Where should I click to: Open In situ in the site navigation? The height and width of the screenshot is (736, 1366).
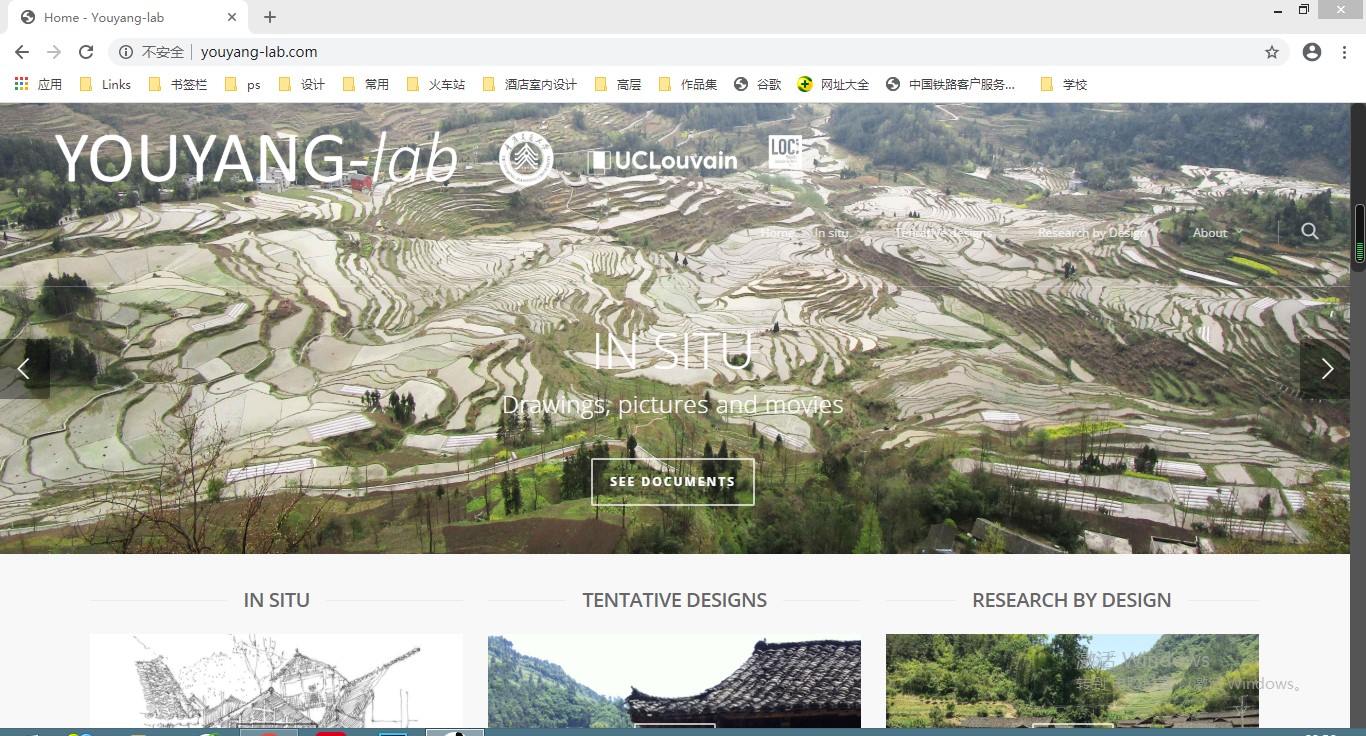[x=831, y=233]
